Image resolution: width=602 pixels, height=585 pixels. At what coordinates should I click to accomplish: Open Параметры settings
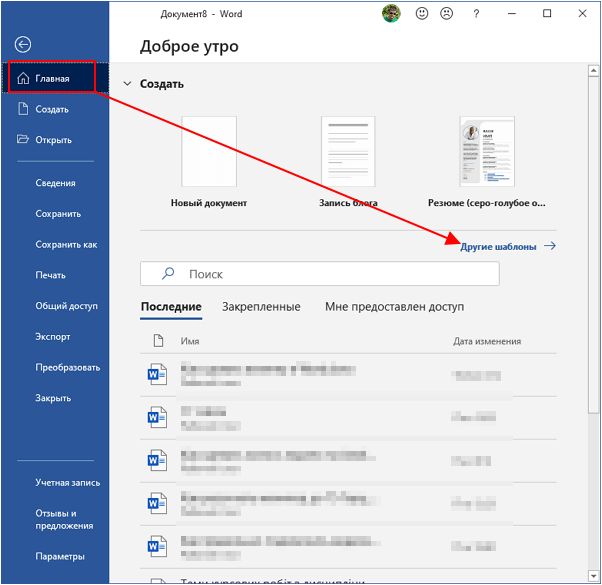point(60,556)
